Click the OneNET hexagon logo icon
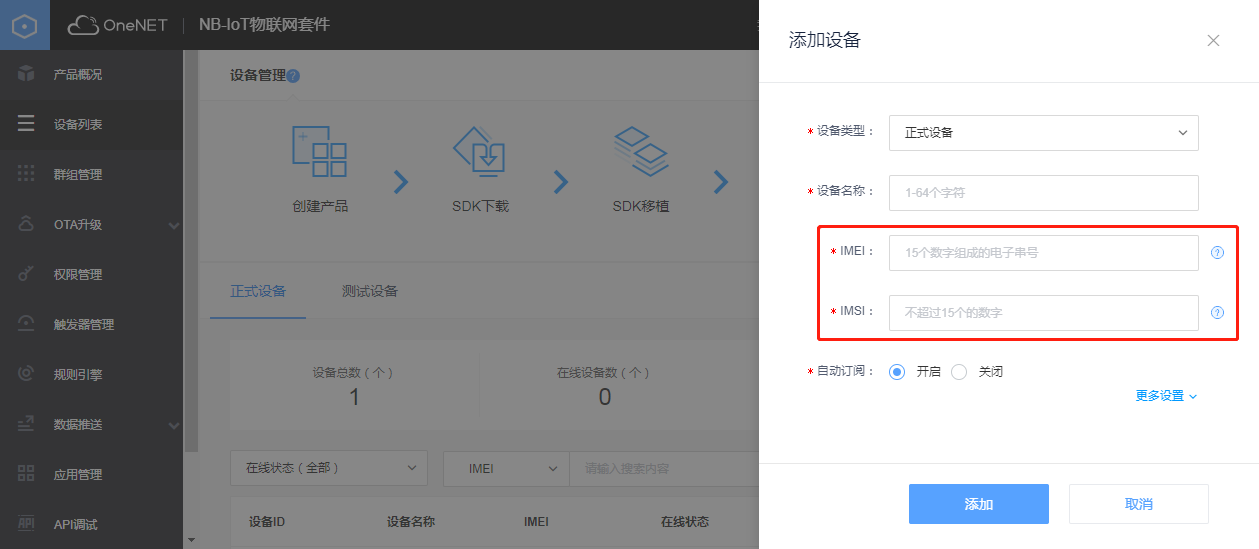The image size is (1259, 549). (x=24, y=25)
